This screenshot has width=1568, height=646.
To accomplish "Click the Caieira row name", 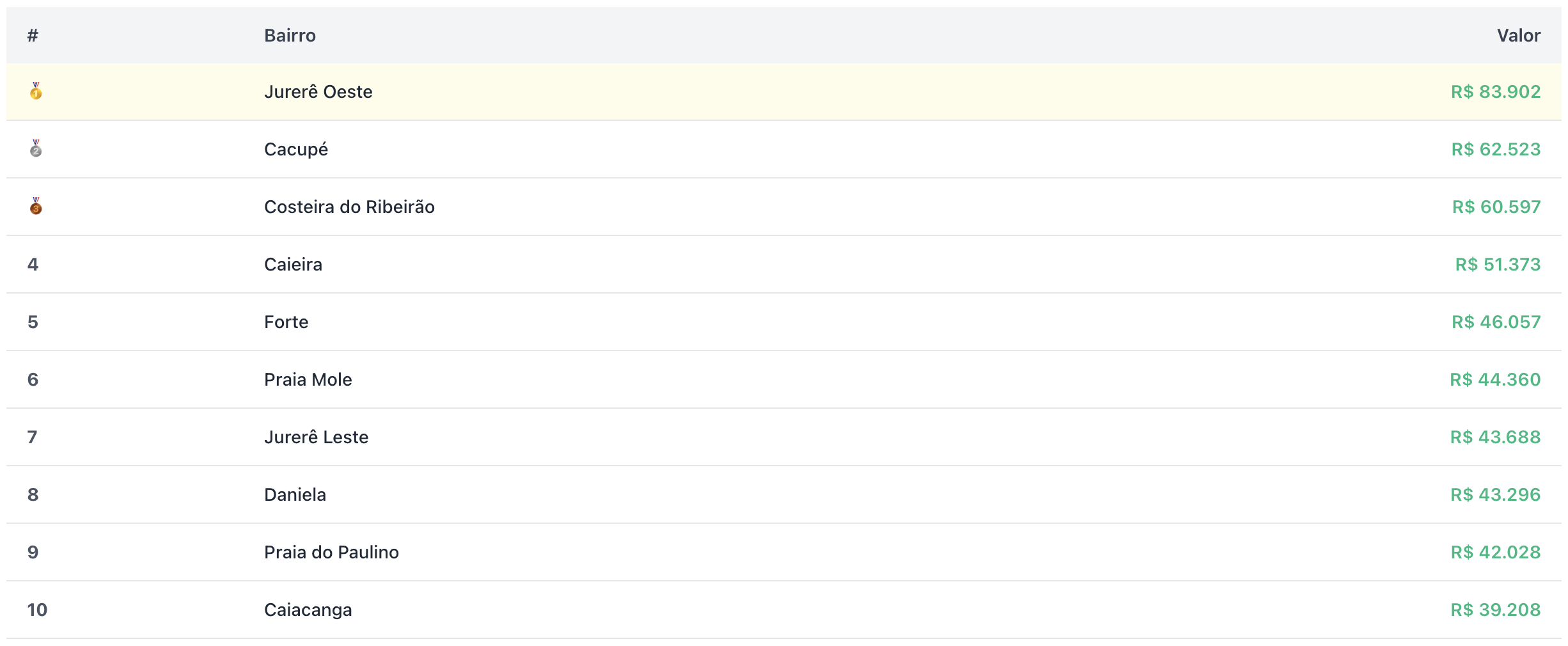I will (x=293, y=265).
